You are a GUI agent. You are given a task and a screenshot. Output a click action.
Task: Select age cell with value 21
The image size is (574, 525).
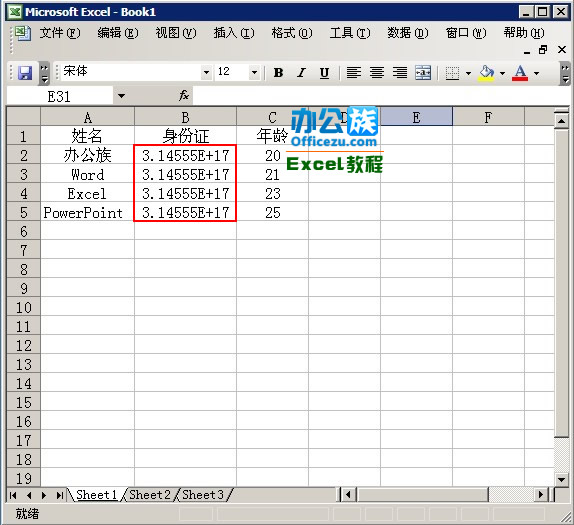click(273, 174)
